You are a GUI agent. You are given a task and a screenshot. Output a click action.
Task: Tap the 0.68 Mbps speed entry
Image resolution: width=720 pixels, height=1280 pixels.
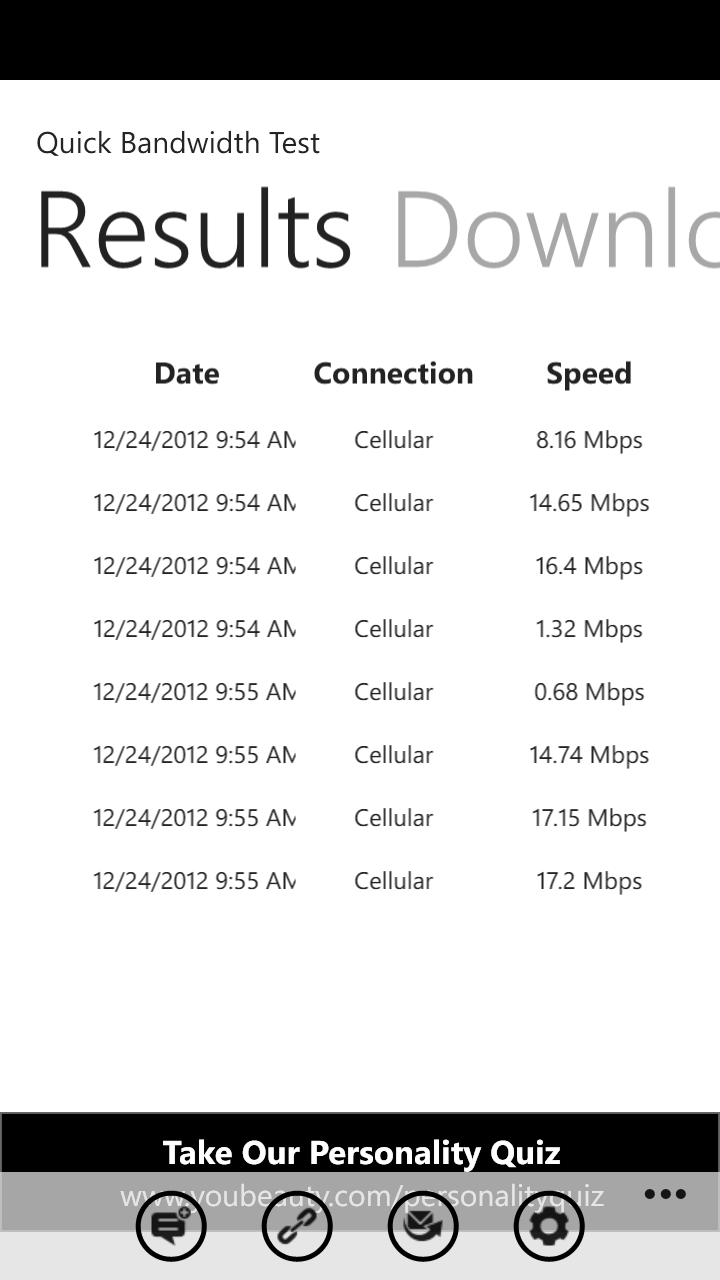point(589,692)
